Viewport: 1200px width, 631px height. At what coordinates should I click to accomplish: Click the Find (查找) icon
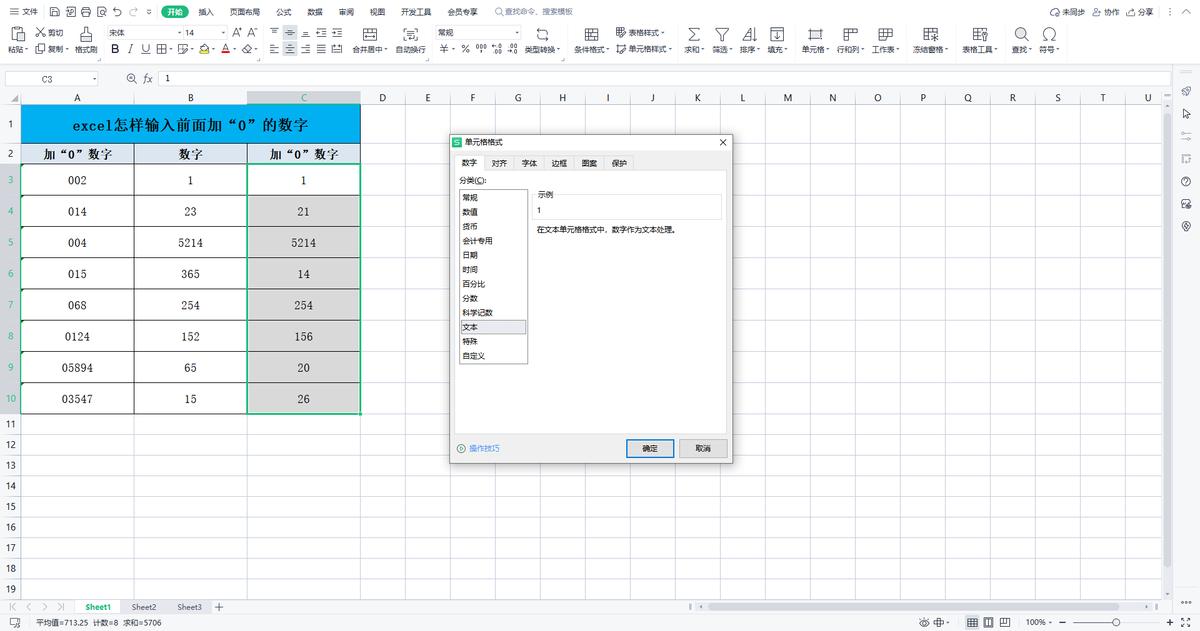click(1021, 40)
